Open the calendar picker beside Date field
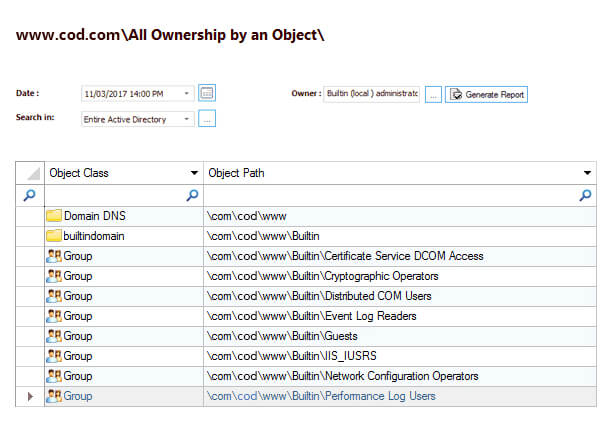The width and height of the screenshot is (612, 430). pyautogui.click(x=207, y=93)
